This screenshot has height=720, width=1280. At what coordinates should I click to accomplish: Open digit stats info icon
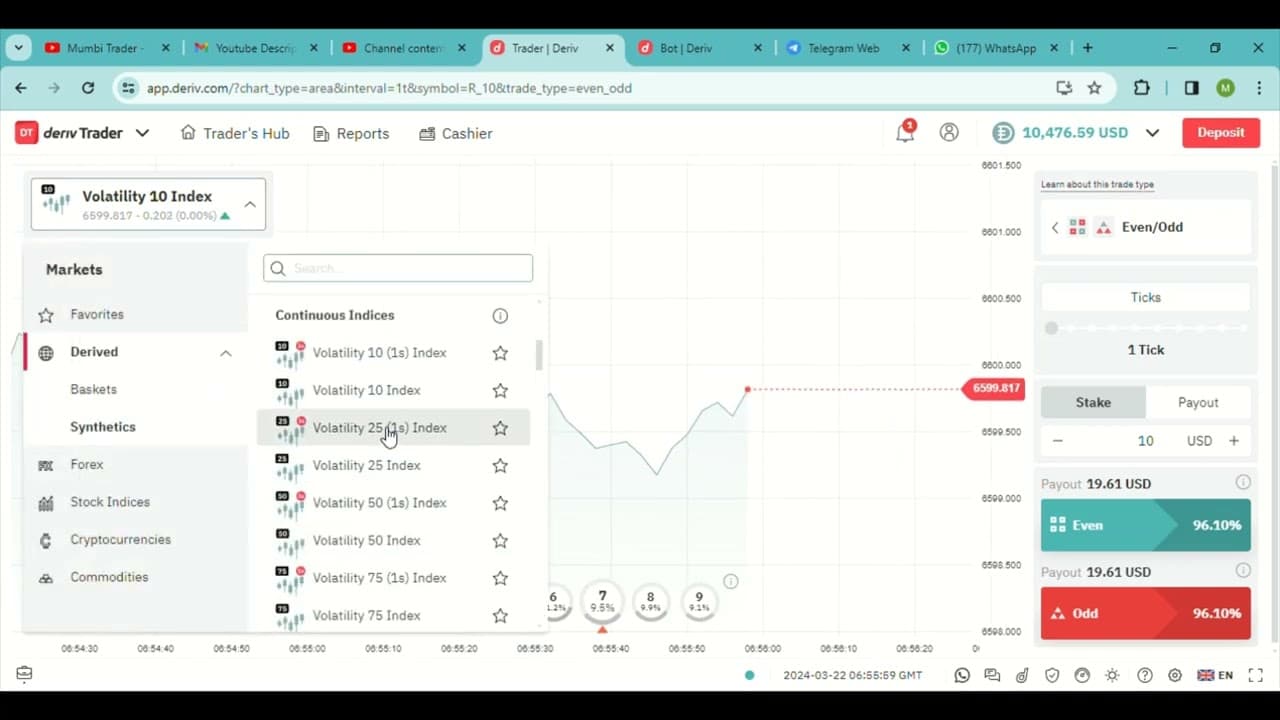coord(731,581)
